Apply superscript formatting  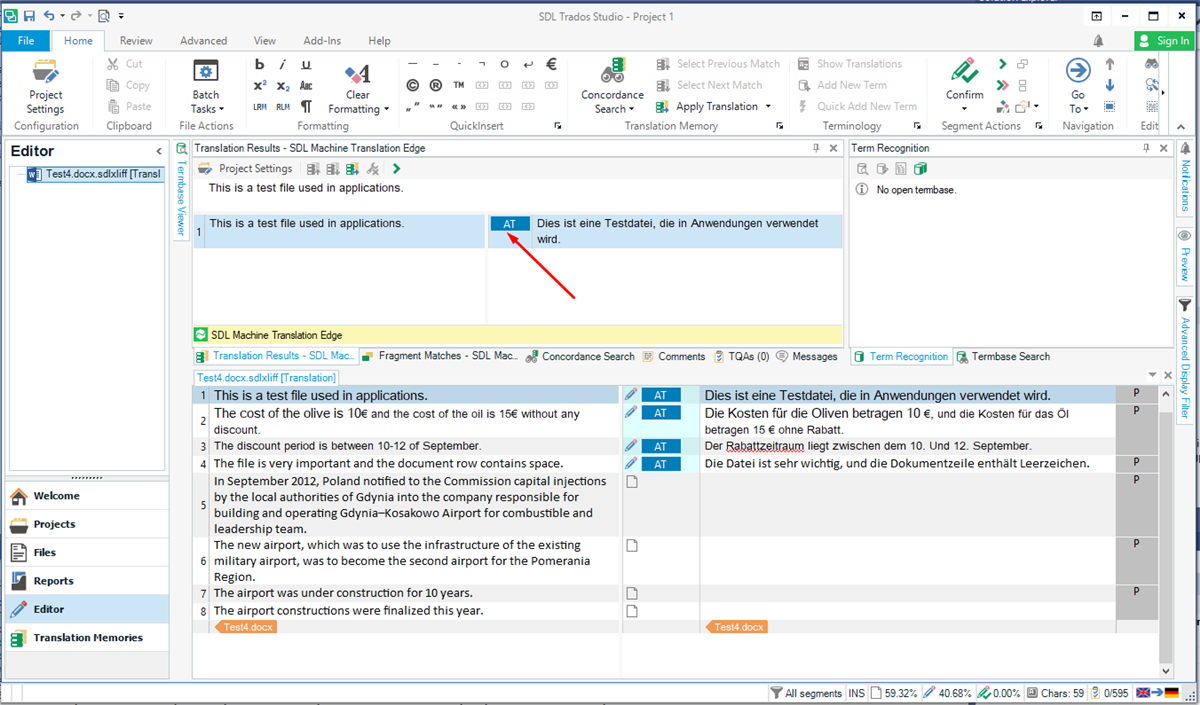(260, 85)
